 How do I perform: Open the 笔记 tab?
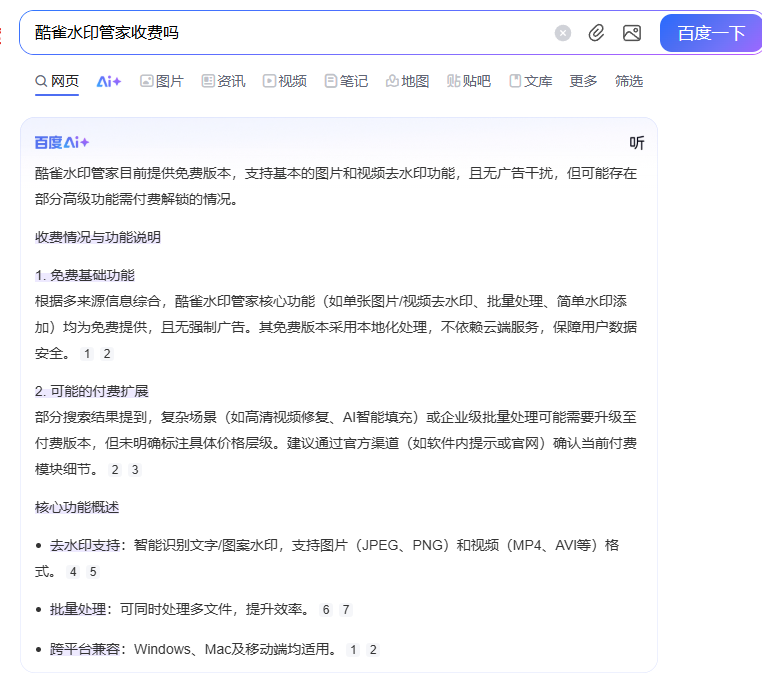click(x=346, y=81)
